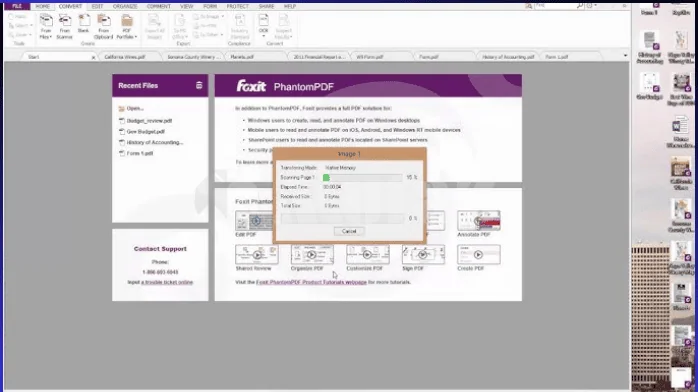Clear the Recent Files list icon

click(199, 85)
